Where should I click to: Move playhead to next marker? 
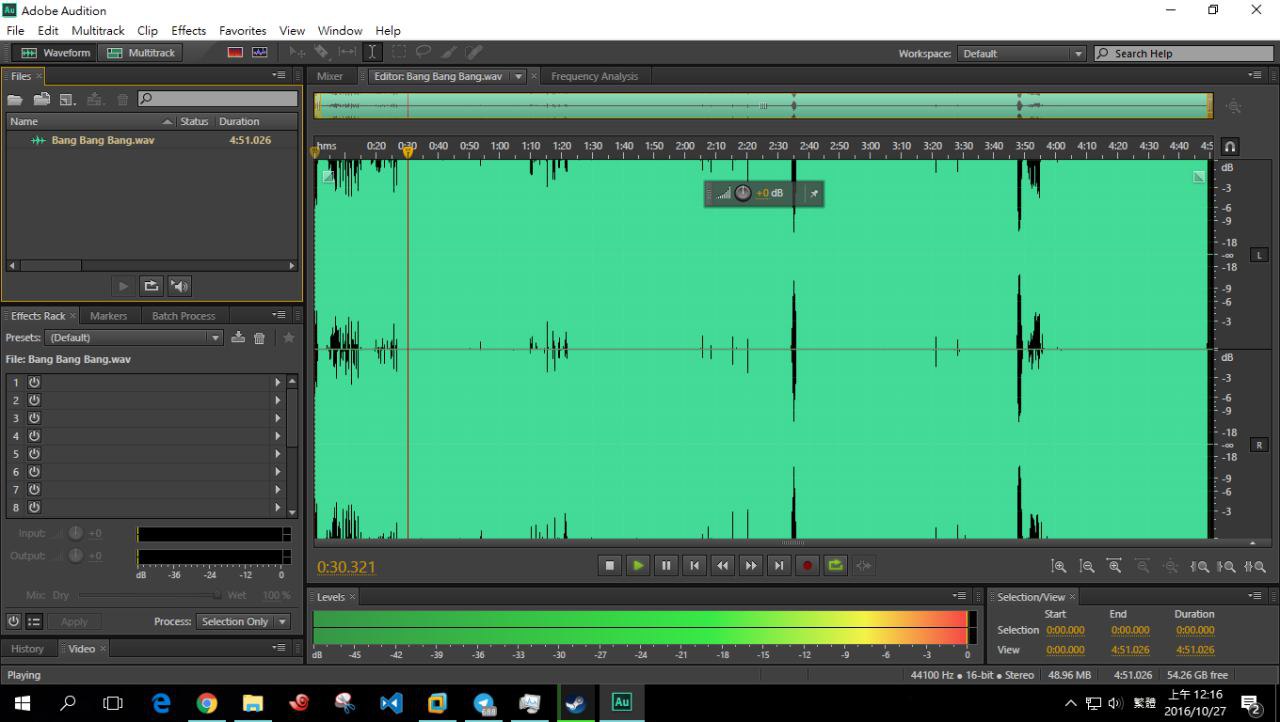(778, 565)
